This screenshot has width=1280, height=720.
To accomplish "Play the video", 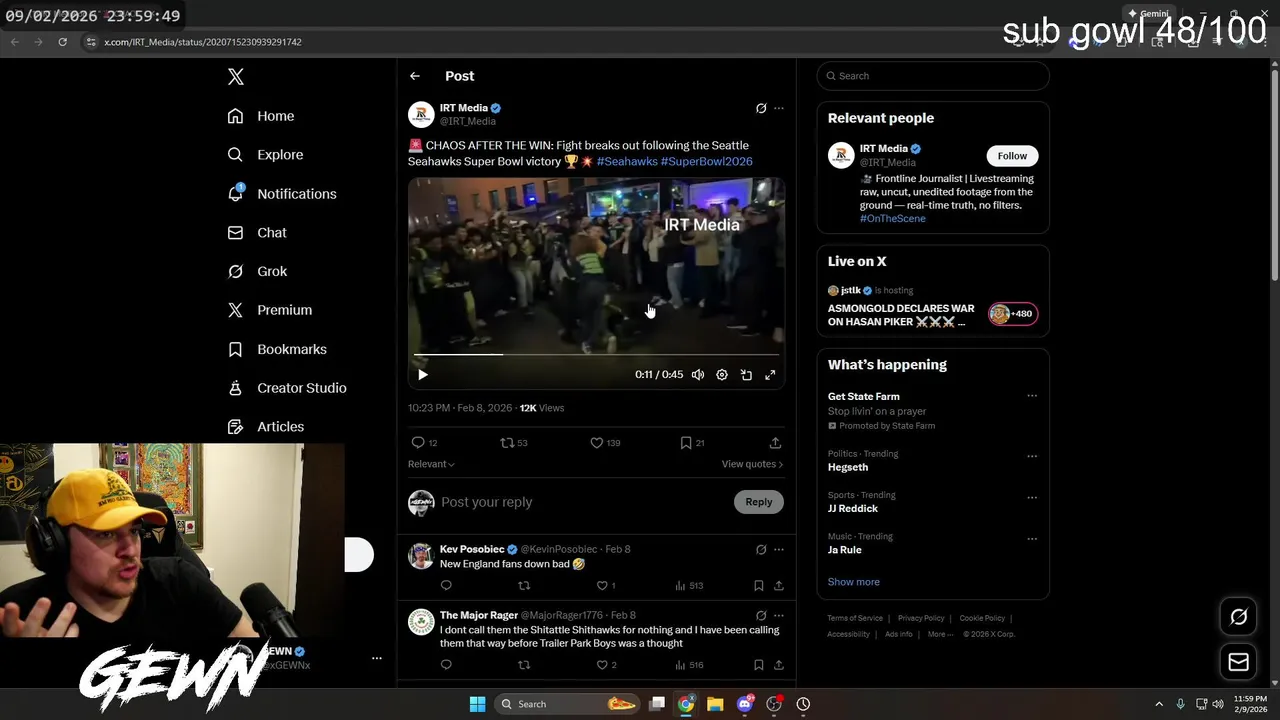I will [423, 375].
